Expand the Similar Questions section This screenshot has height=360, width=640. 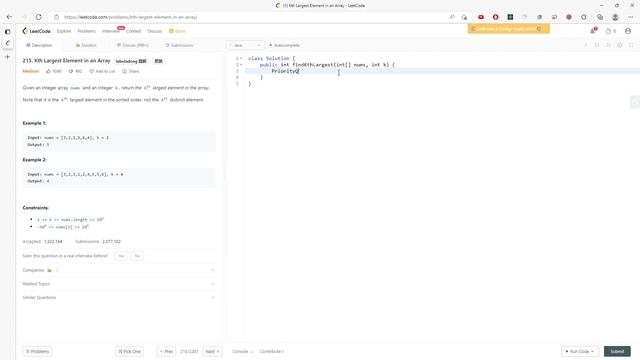118,298
